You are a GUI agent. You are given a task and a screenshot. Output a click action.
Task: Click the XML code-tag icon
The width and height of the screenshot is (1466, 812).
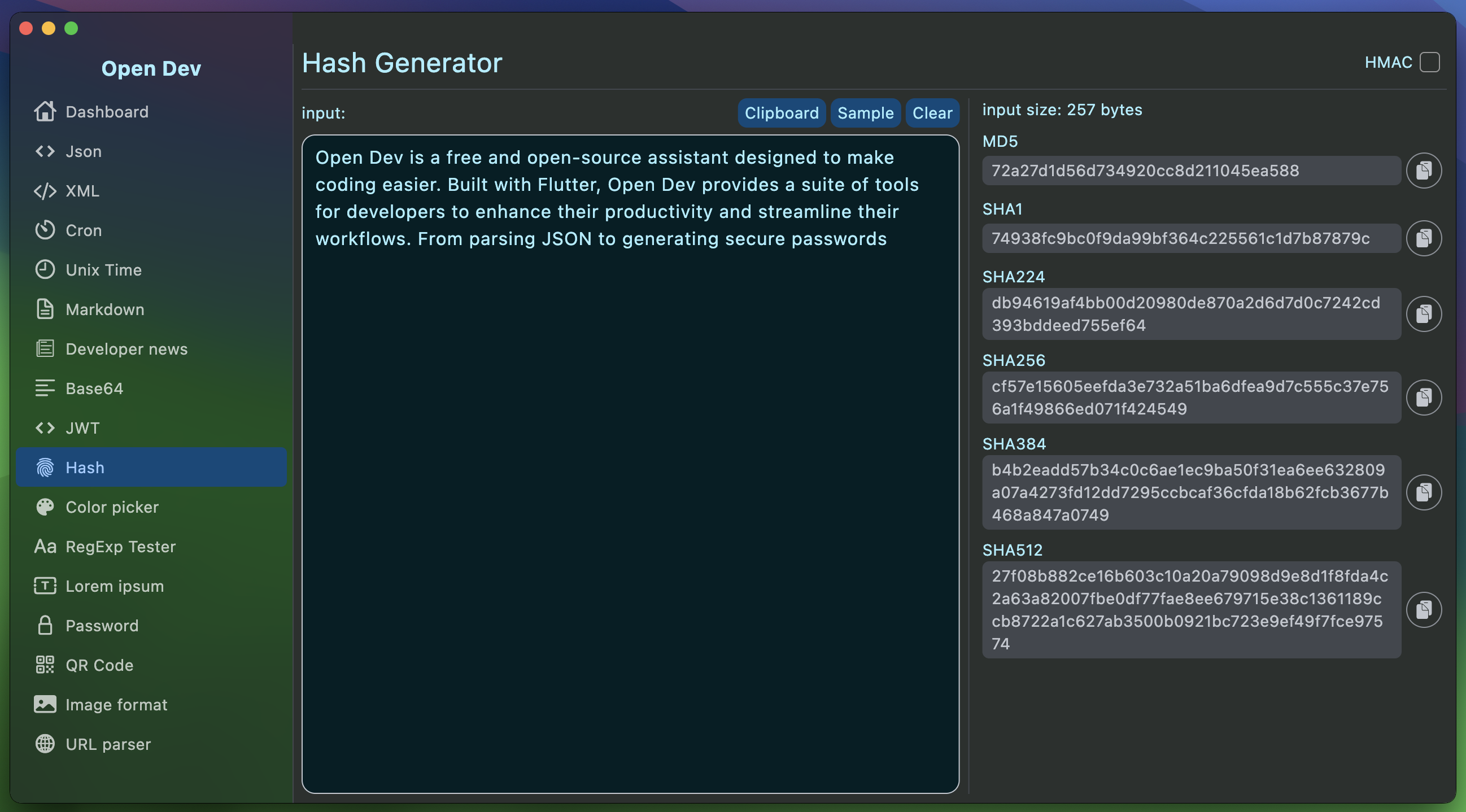(45, 191)
